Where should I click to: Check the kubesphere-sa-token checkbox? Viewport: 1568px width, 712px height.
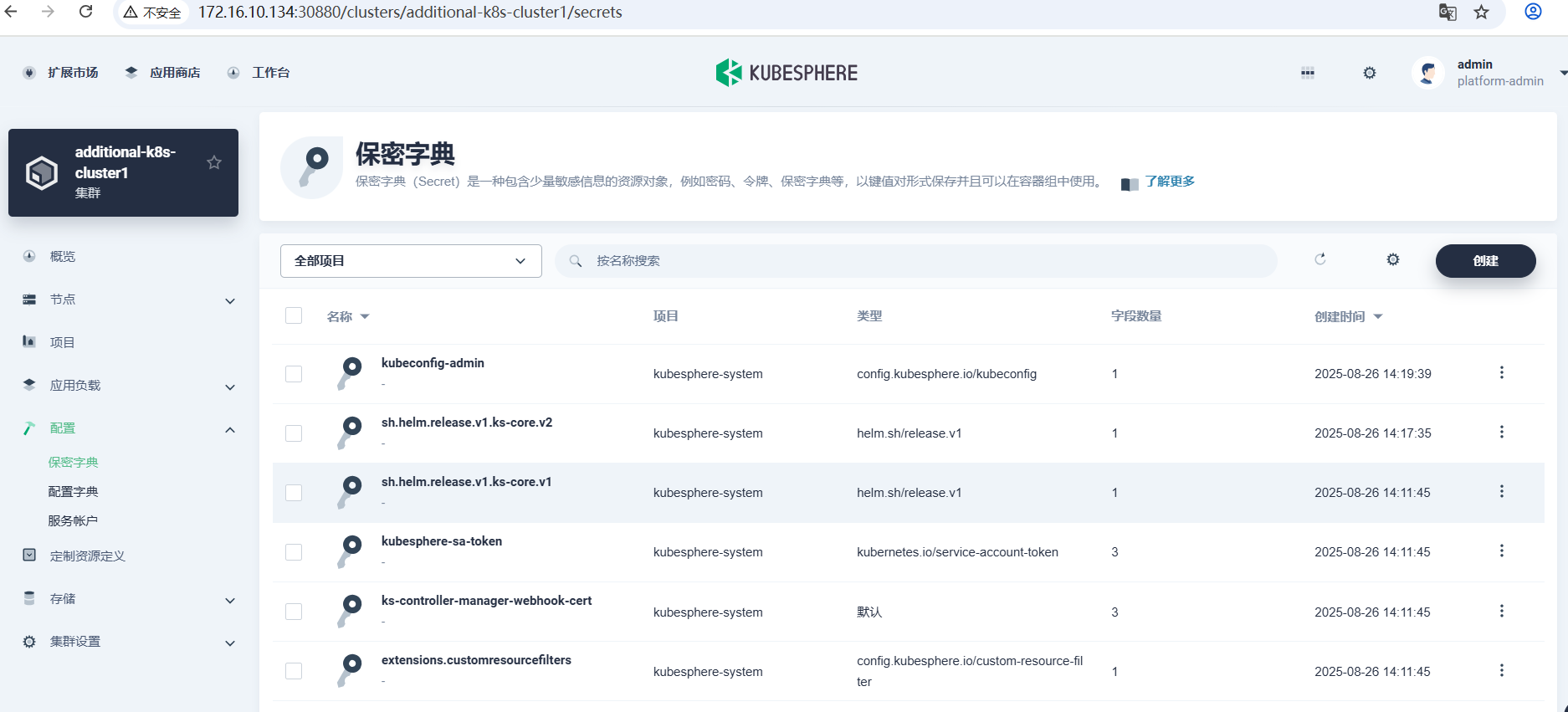294,552
